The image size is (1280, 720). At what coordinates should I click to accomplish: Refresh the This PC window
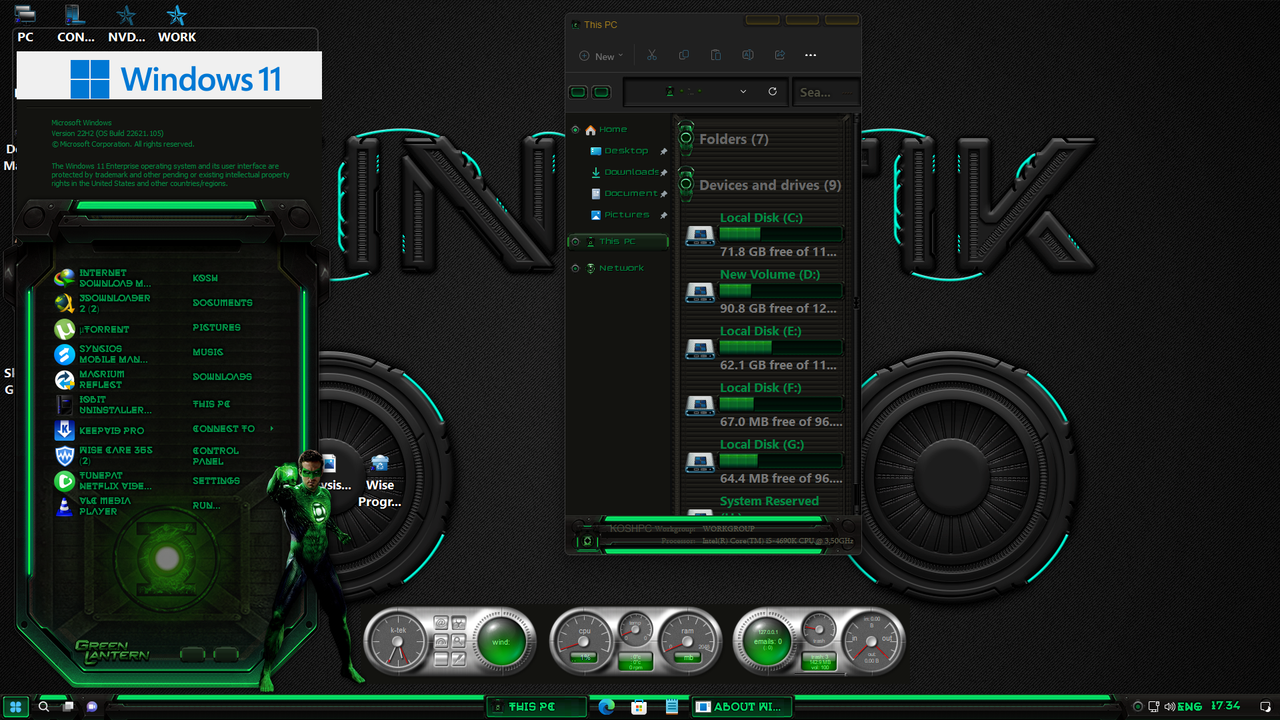point(772,91)
